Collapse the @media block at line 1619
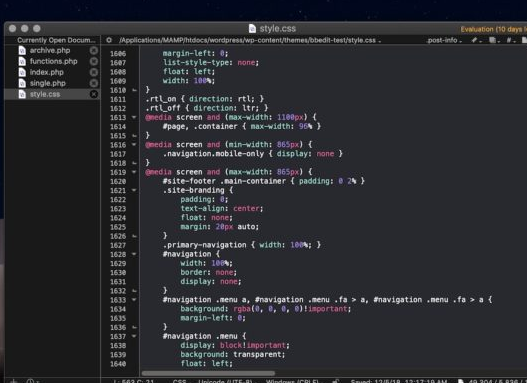This screenshot has width=527, height=383. pos(134,172)
